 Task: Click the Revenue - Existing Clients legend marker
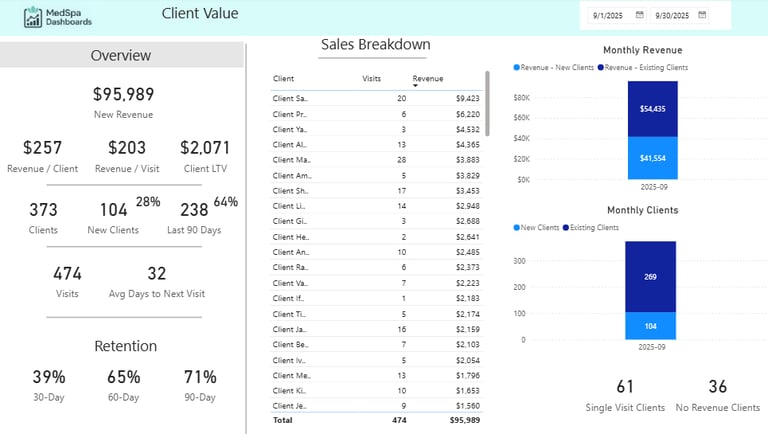[601, 67]
